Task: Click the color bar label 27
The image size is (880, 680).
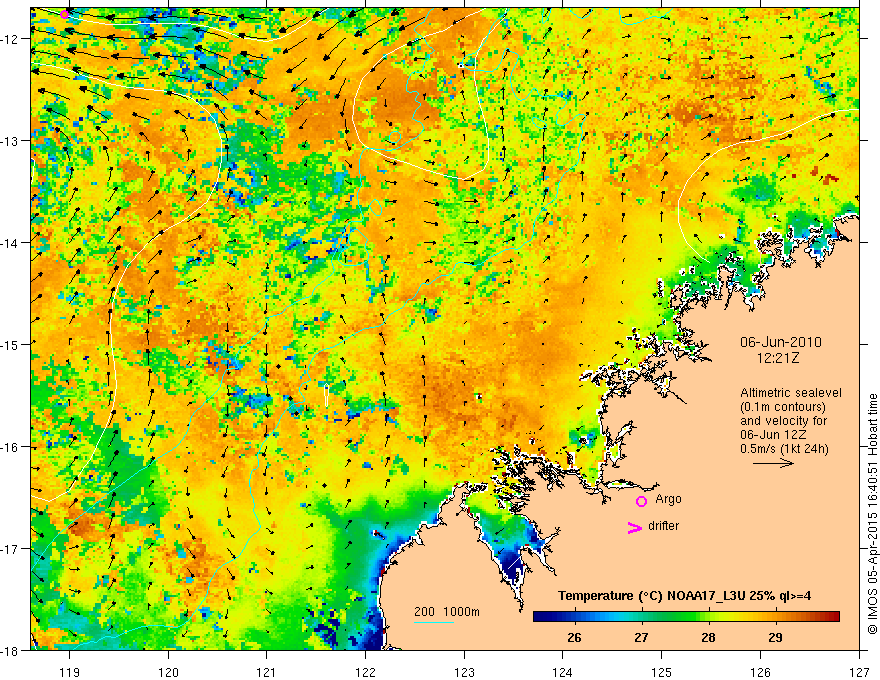Action: click(x=641, y=638)
